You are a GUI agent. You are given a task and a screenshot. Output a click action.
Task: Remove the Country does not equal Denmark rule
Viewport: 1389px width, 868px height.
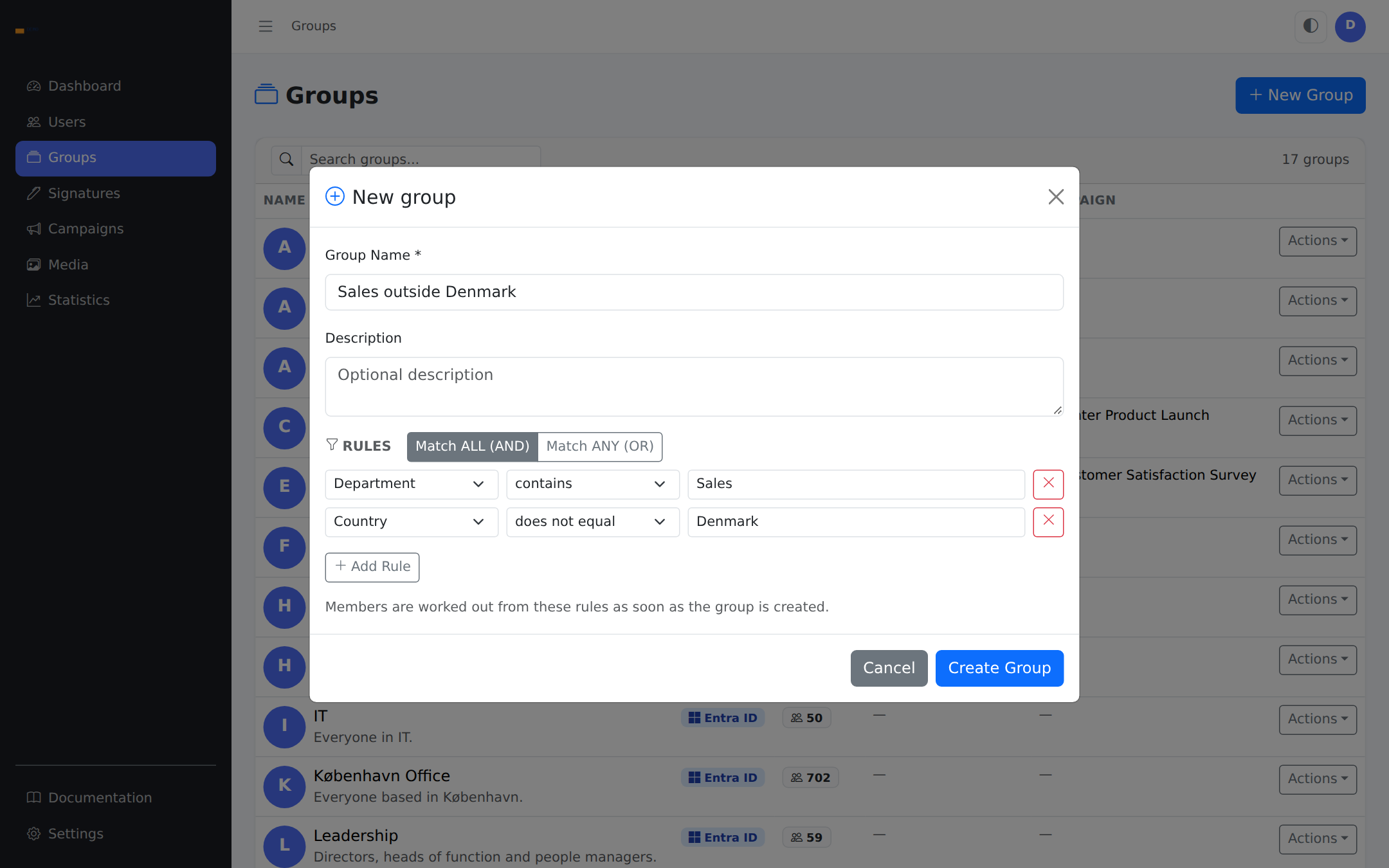click(1048, 521)
